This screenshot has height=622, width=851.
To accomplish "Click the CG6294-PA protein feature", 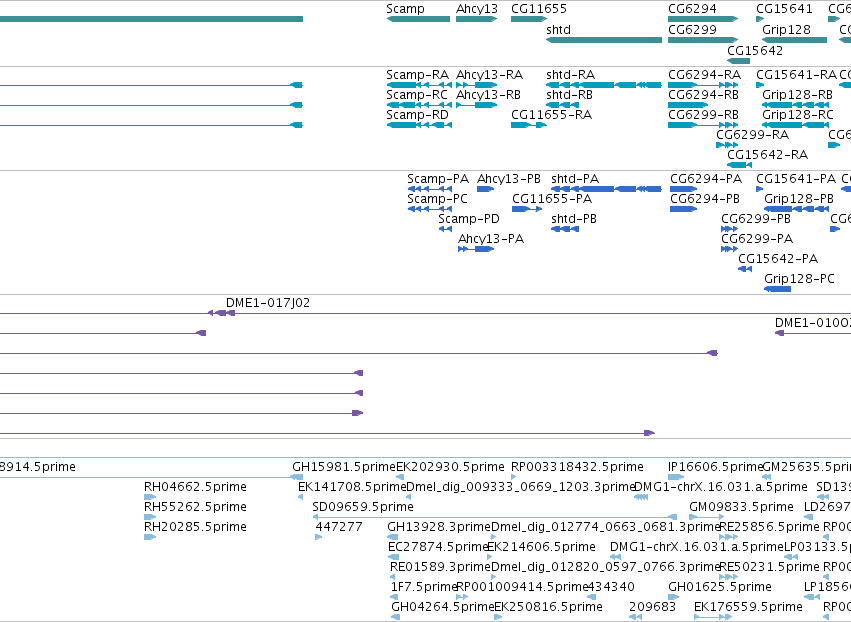I will tap(684, 189).
